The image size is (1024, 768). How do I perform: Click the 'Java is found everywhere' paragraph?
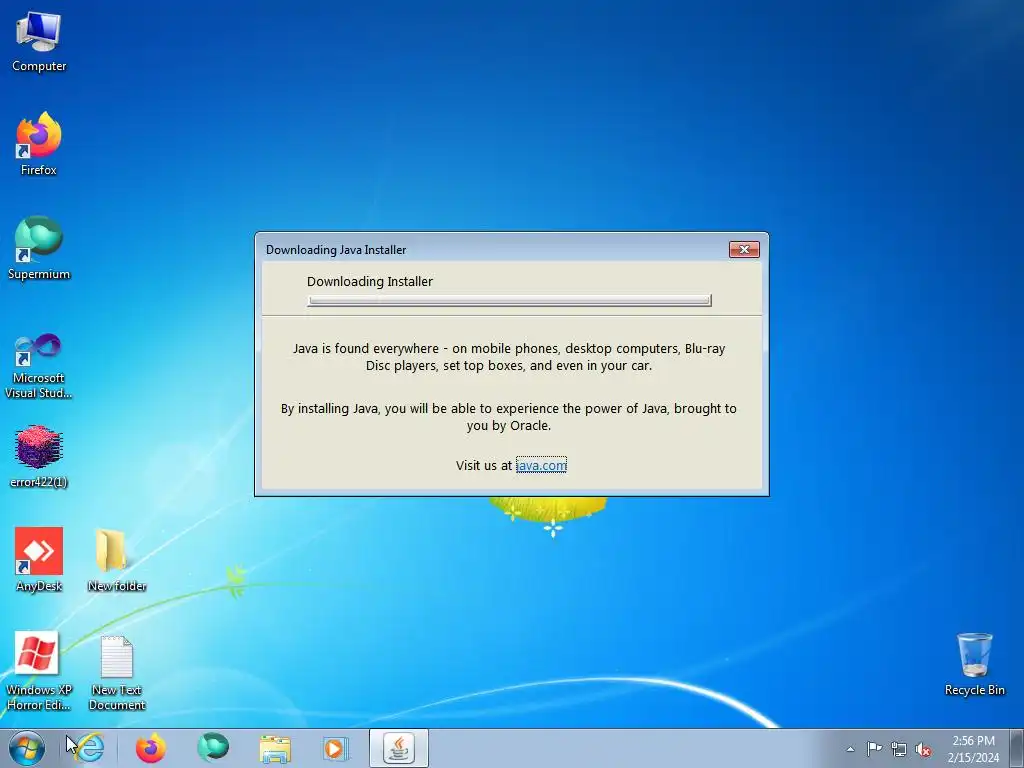pyautogui.click(x=509, y=357)
